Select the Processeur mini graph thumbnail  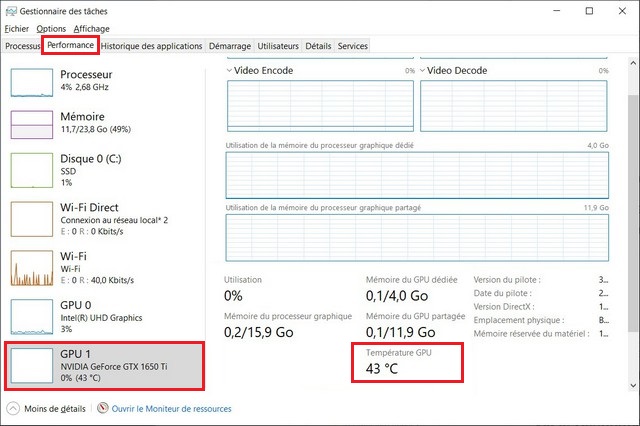32,82
